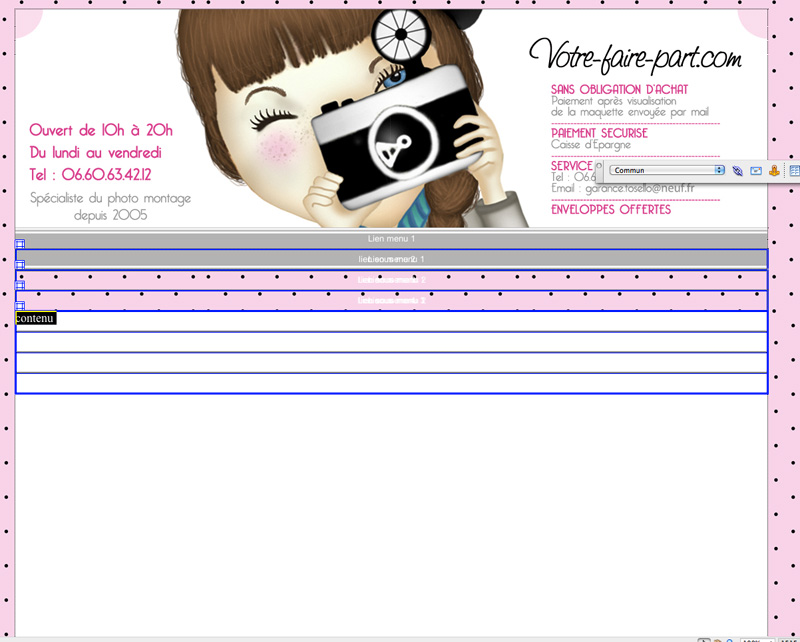Click the garance.tosello@neuf.fr email text
The image size is (800, 642).
(x=640, y=188)
